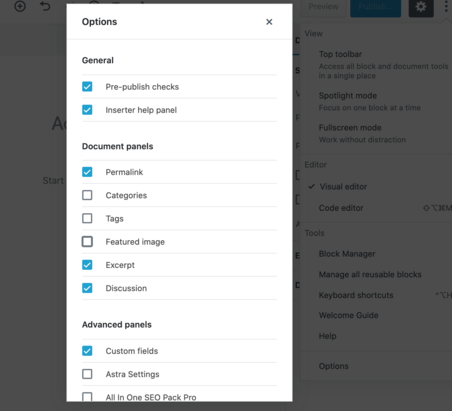Check the Tags panel checkbox

coord(87,218)
